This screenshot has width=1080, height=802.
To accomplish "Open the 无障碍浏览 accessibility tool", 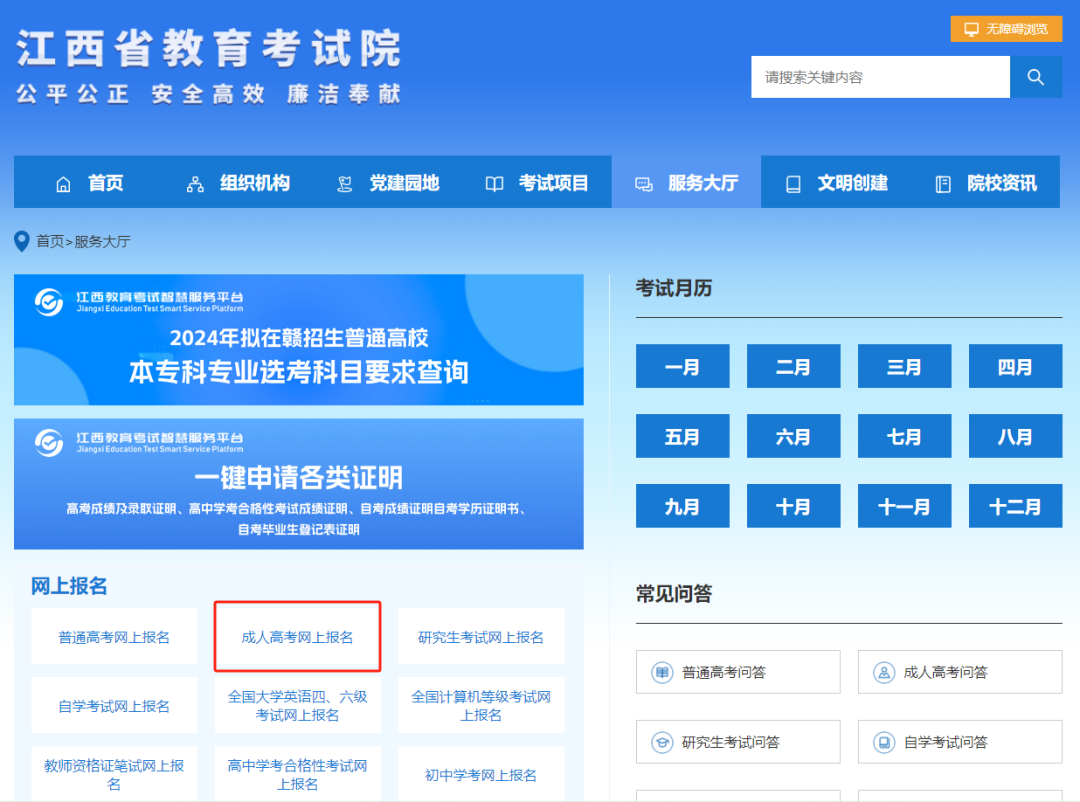I will pyautogui.click(x=1004, y=28).
